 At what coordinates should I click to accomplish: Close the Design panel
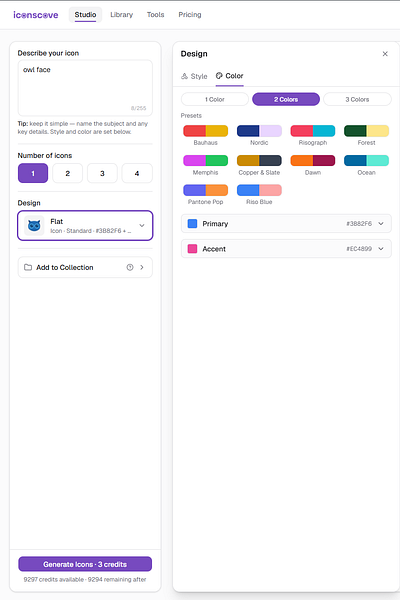385,54
